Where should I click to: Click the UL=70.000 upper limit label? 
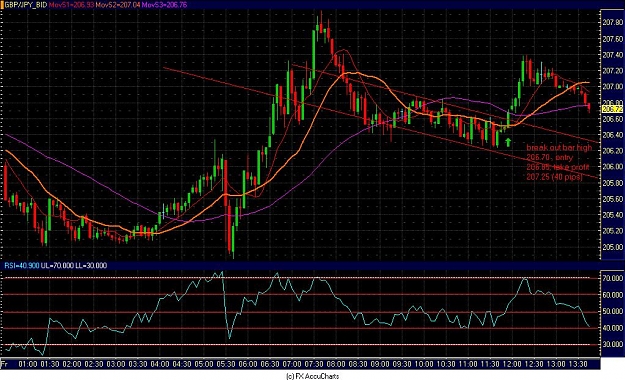57,266
